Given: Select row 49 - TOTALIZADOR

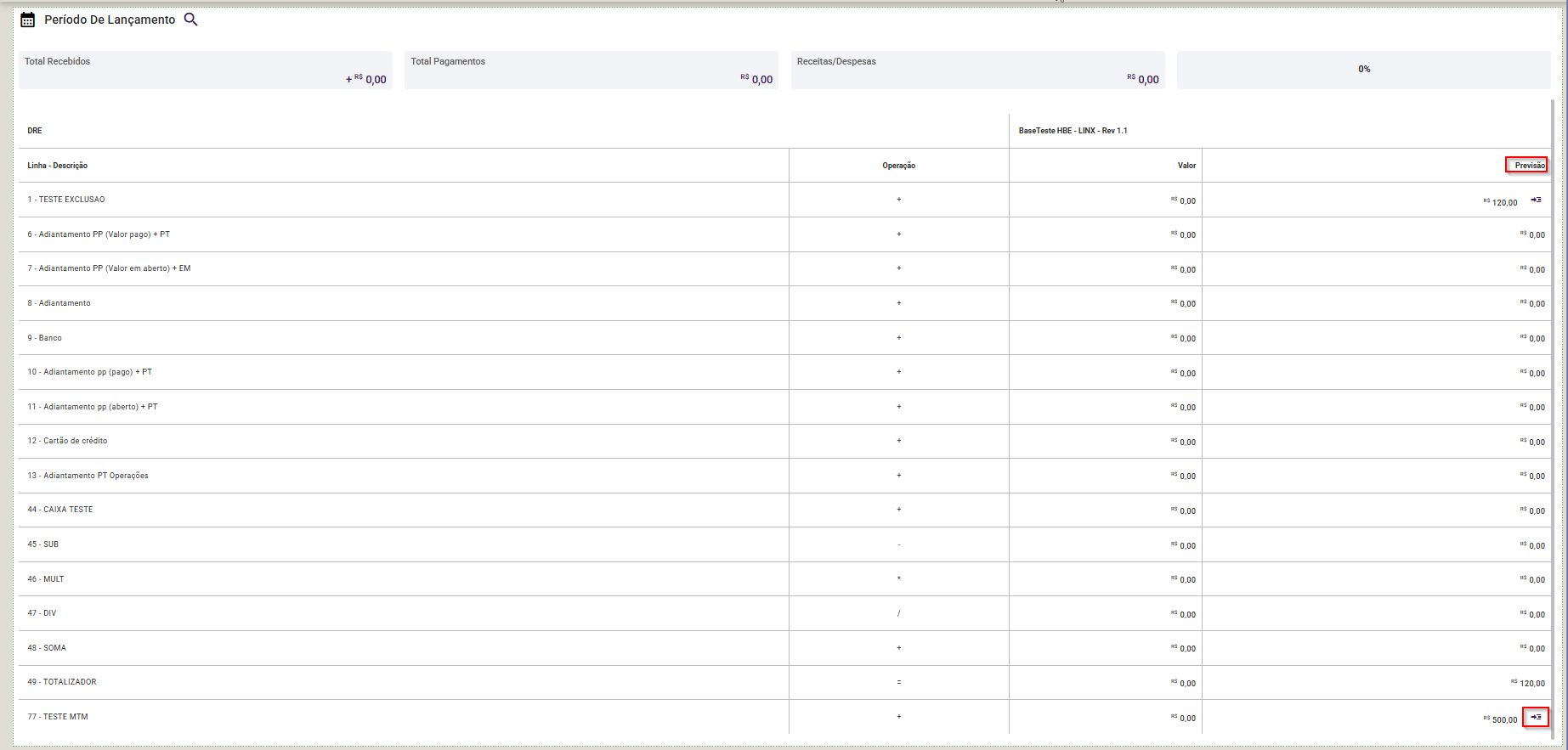Looking at the screenshot, I should [x=785, y=682].
